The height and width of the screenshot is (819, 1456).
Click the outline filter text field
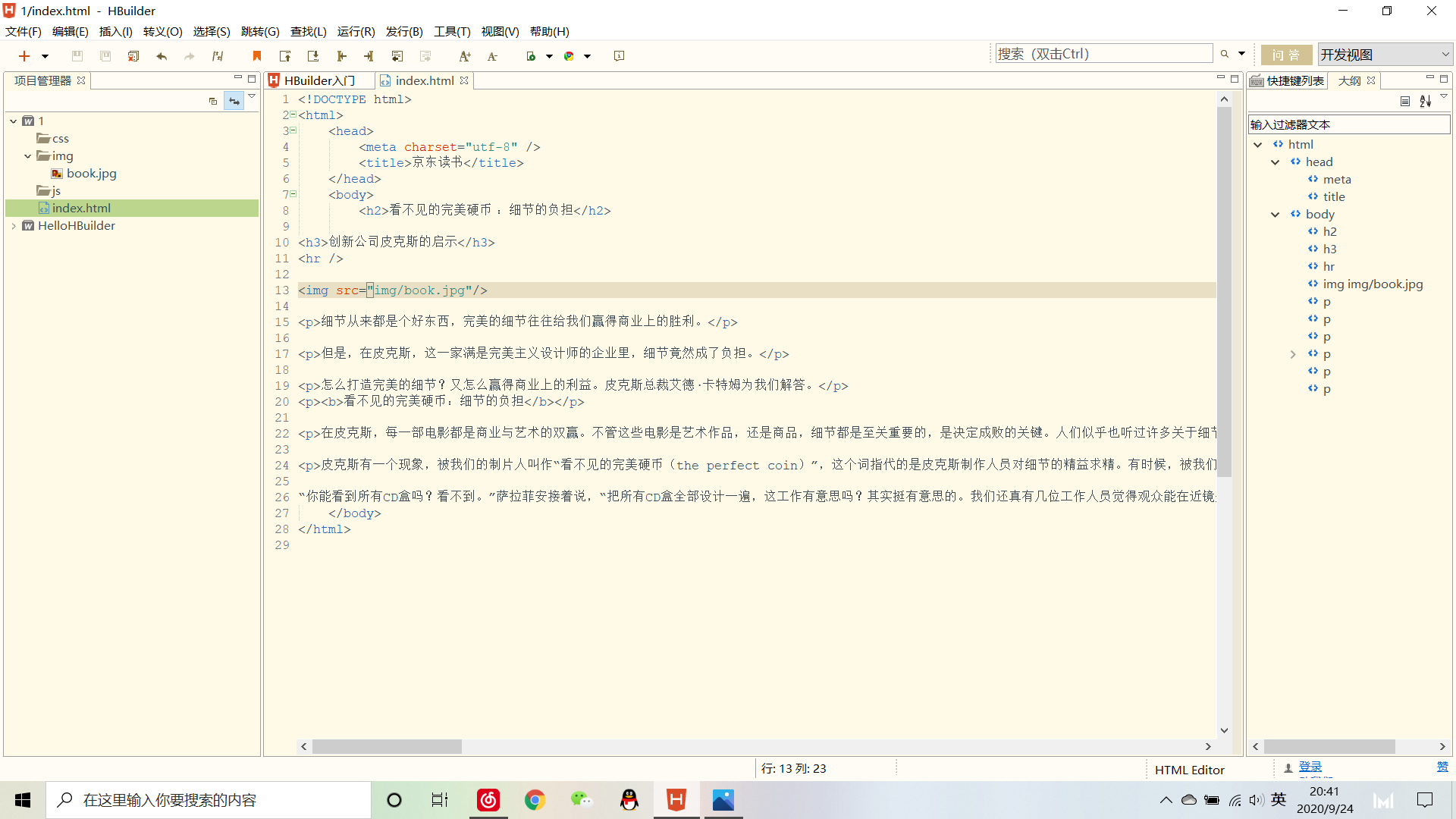1349,124
